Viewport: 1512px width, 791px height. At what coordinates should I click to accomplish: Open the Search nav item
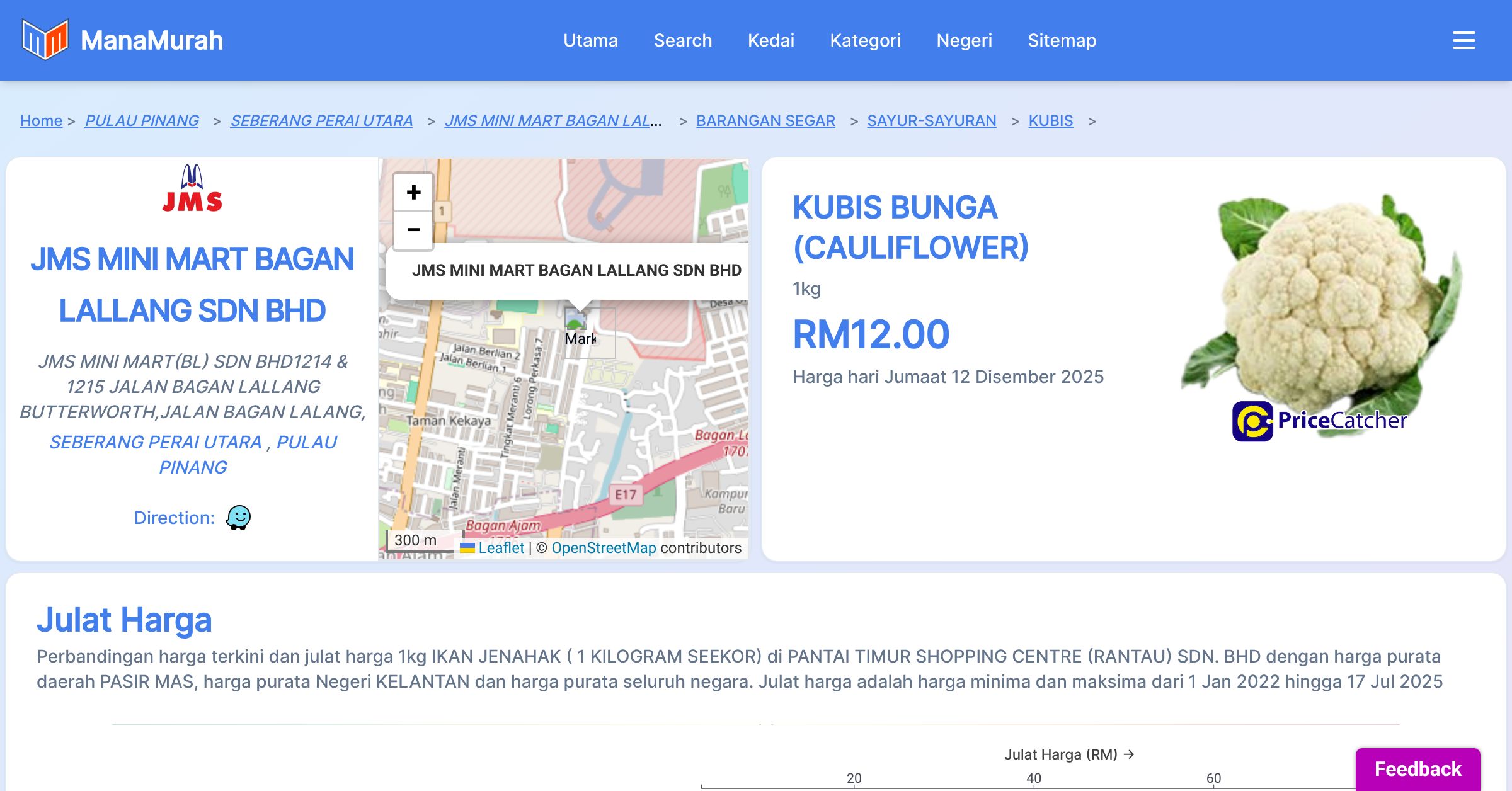pos(682,40)
